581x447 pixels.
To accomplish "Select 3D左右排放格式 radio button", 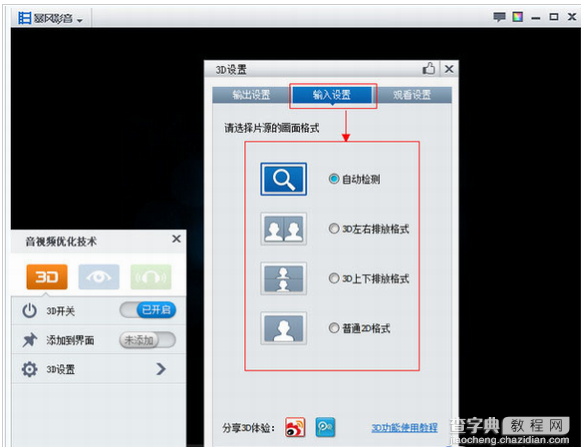I will [334, 228].
